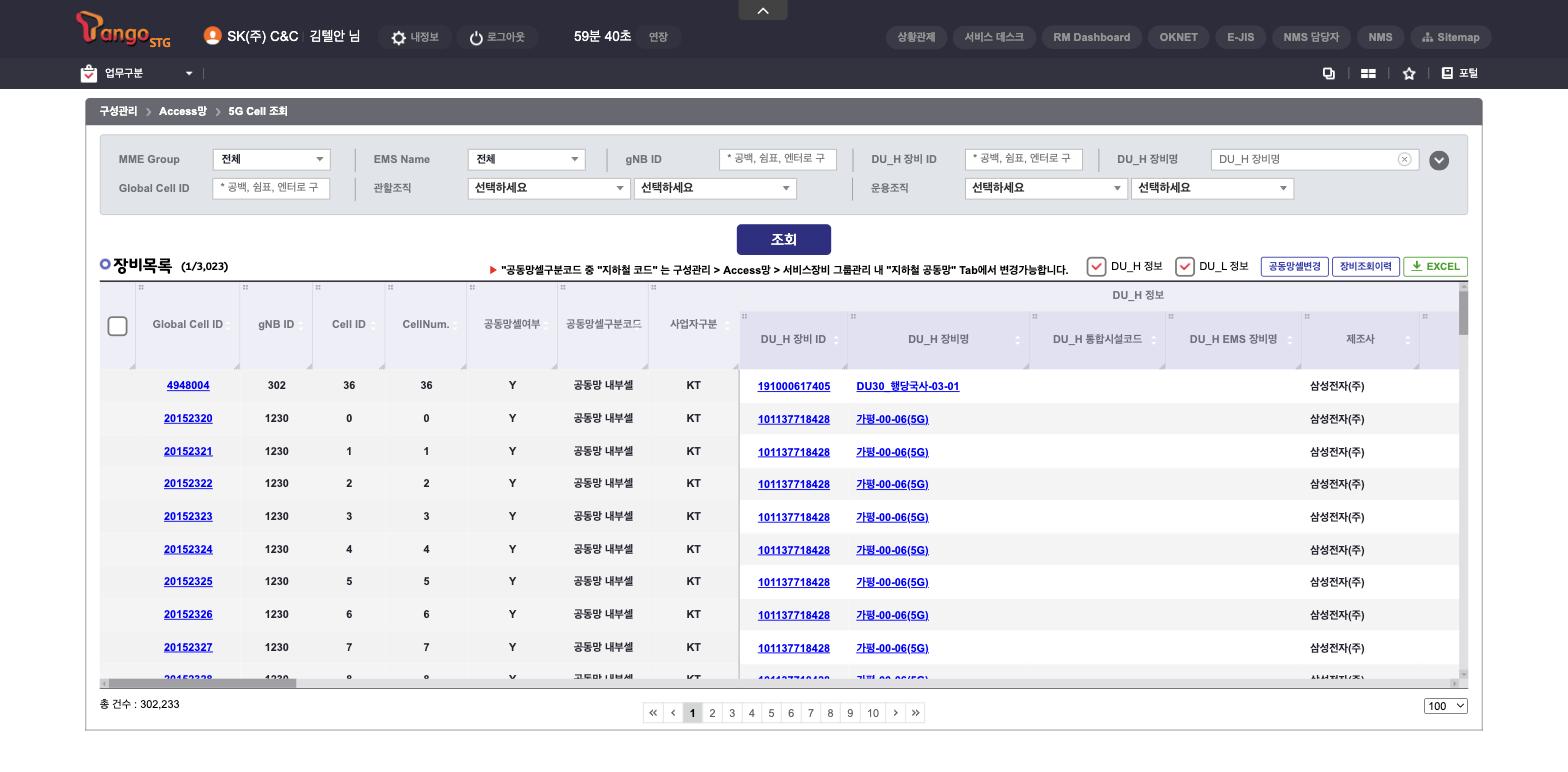
Task: Click the gNB ID input field
Action: (778, 159)
